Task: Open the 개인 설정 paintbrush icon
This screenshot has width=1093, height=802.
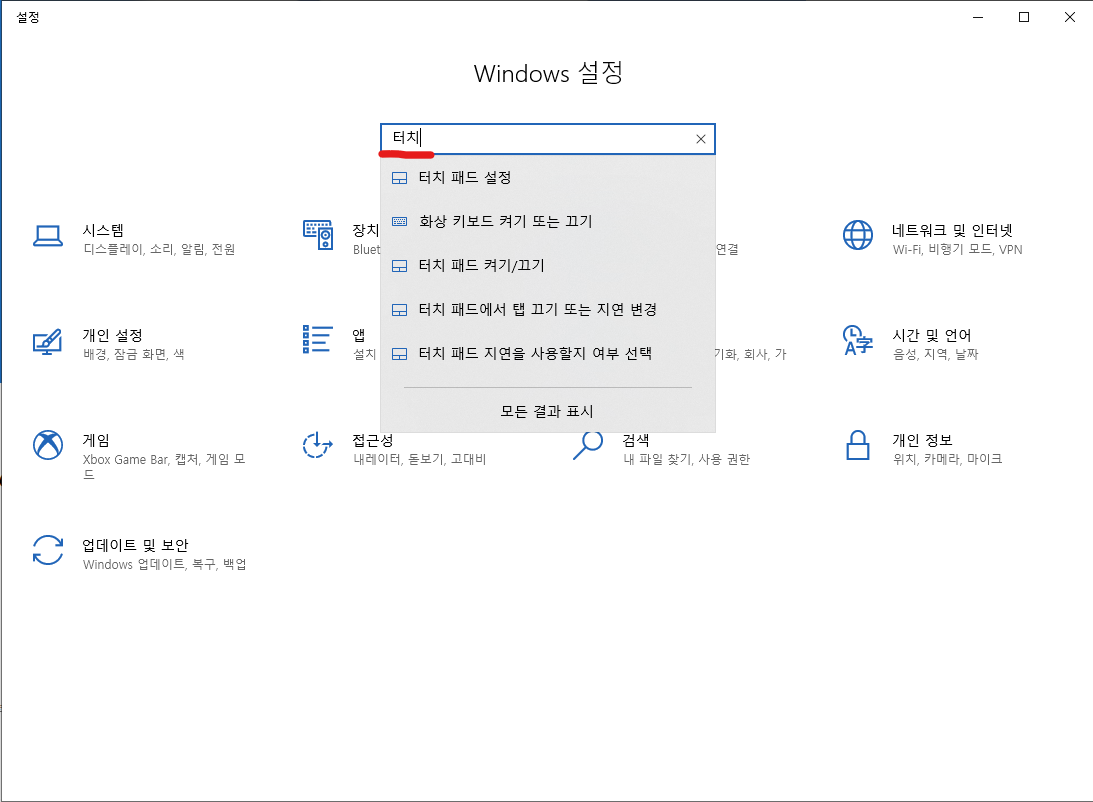Action: coord(47,341)
